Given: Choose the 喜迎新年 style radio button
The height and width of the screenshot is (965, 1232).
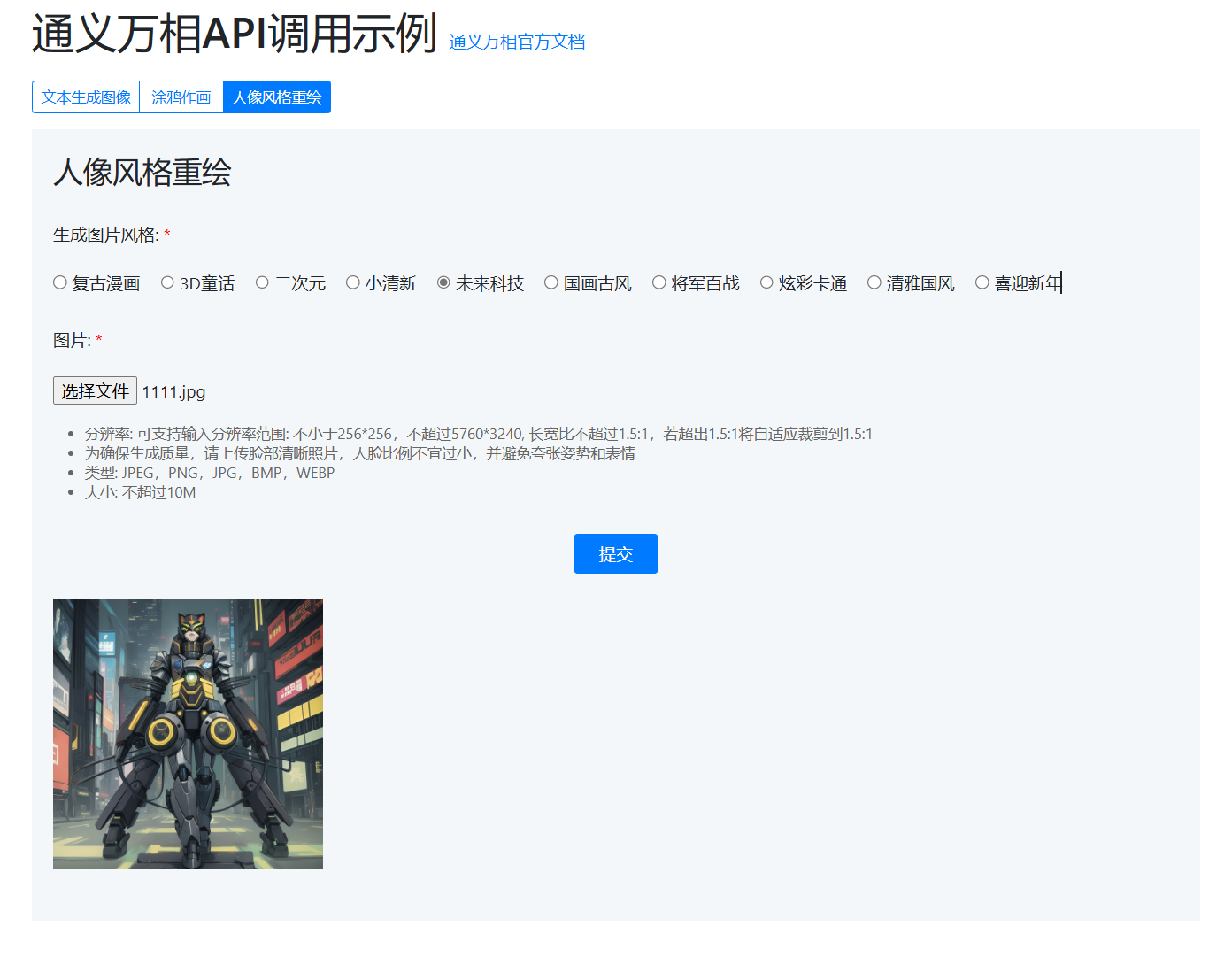Looking at the screenshot, I should (982, 282).
